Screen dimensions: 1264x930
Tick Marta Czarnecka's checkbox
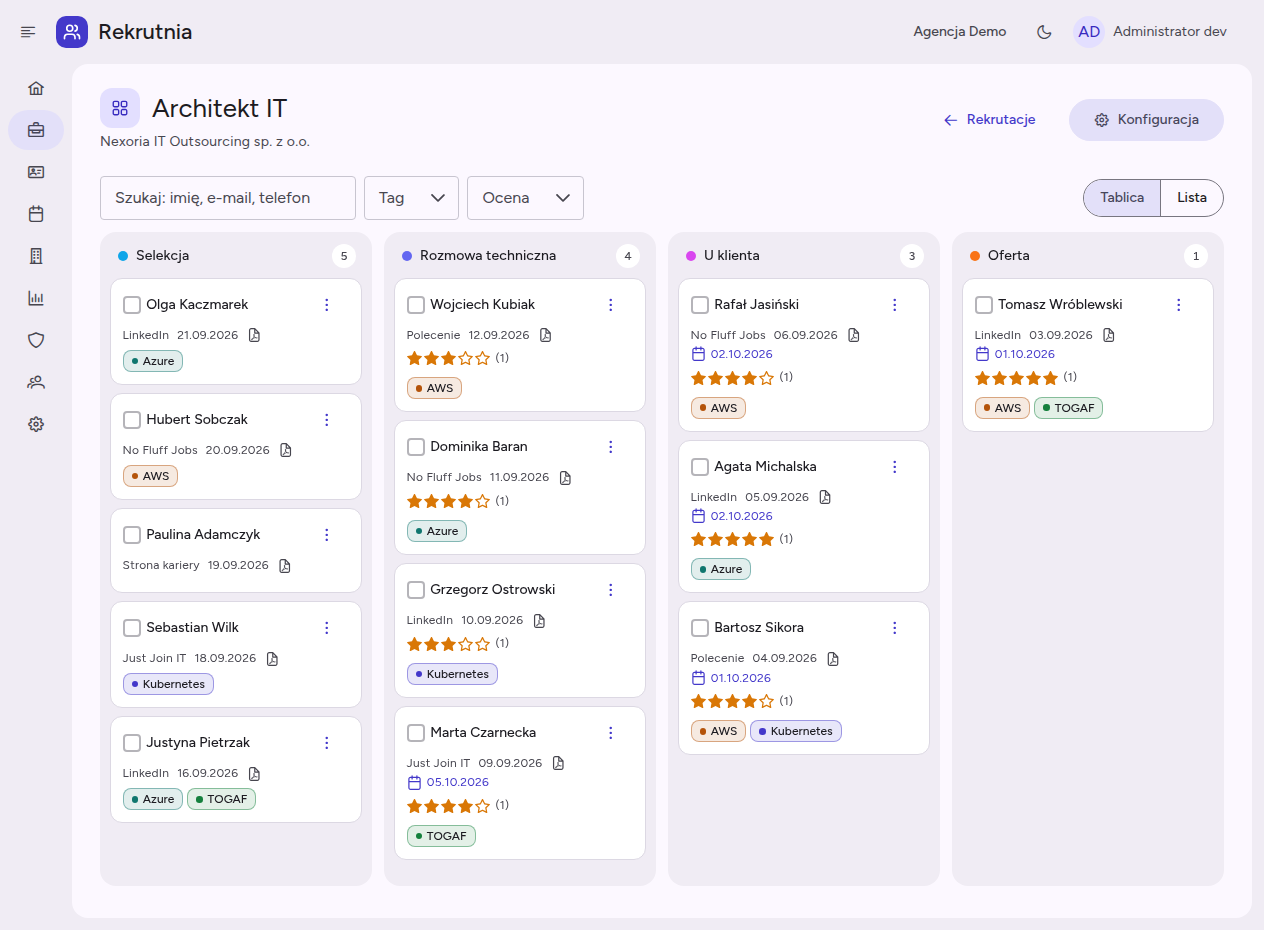(x=416, y=734)
